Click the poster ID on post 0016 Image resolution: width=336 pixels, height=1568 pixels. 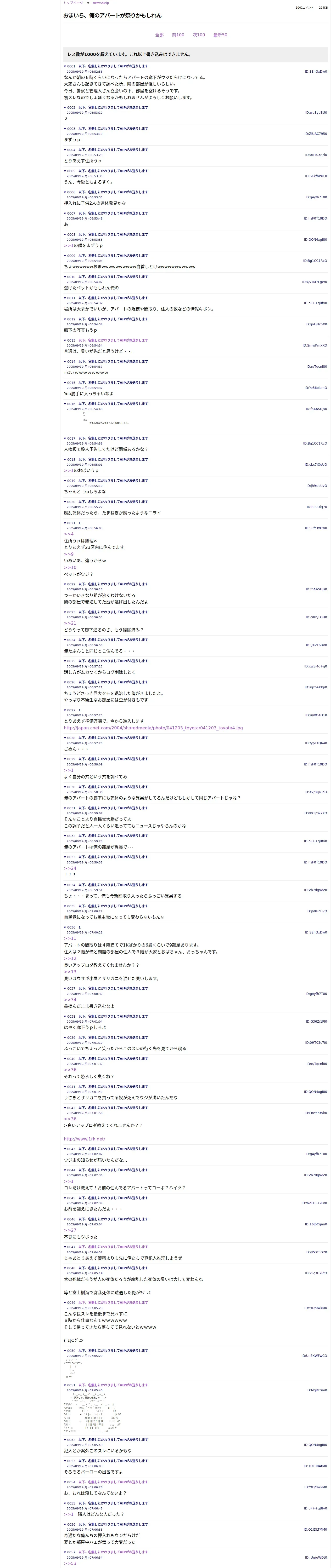(315, 409)
